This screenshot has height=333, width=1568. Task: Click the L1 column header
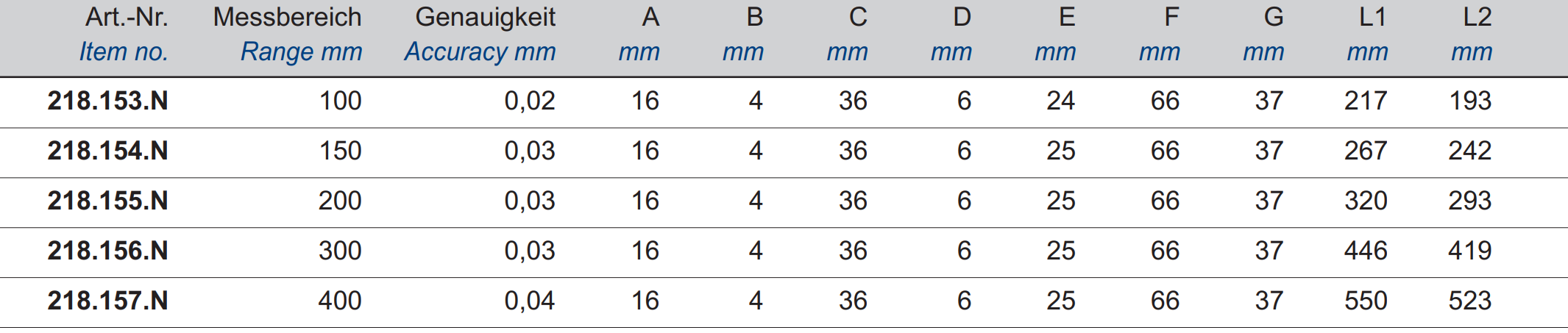click(1372, 17)
